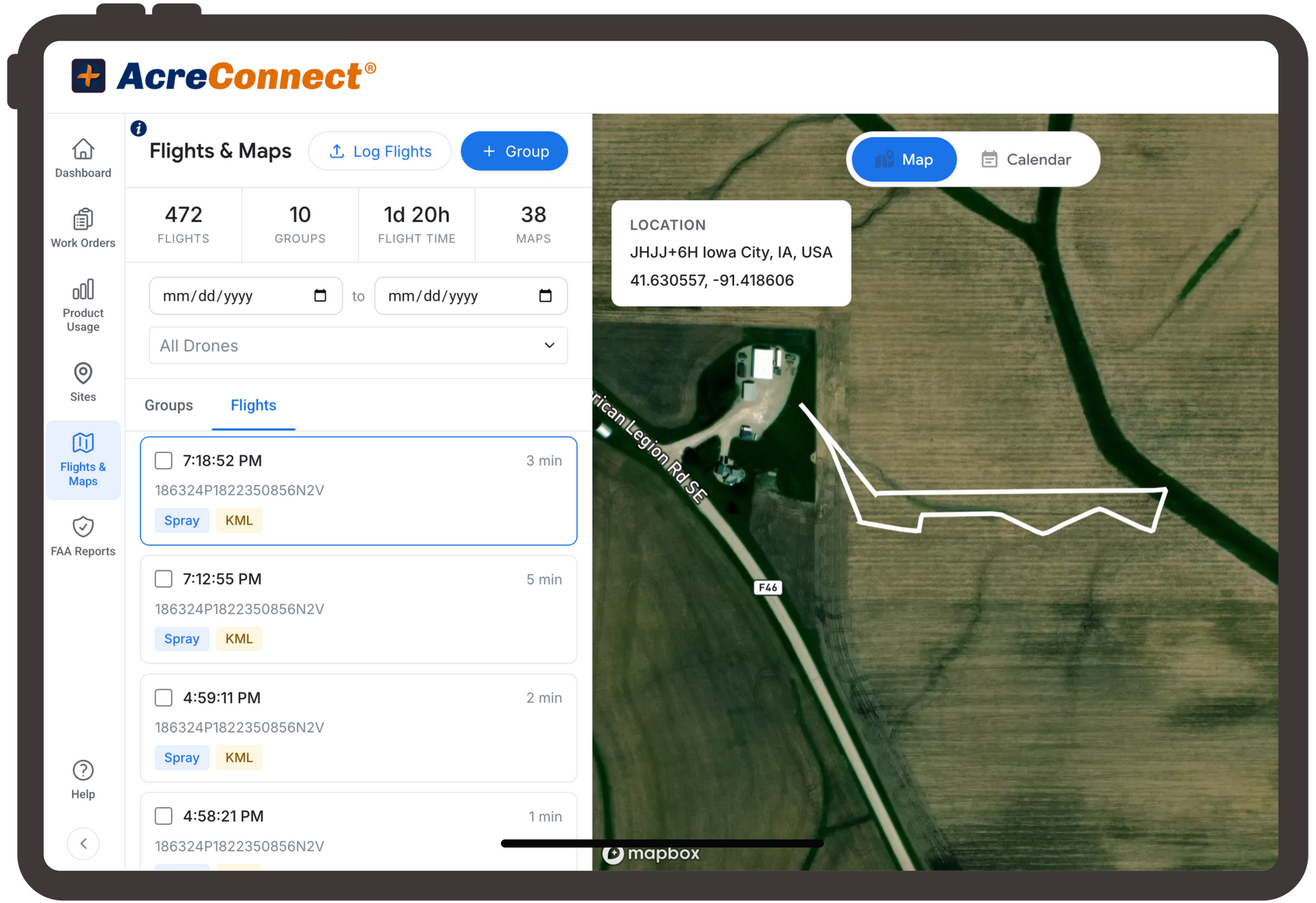
Task: Open FAA Reports shield icon
Action: (83, 527)
